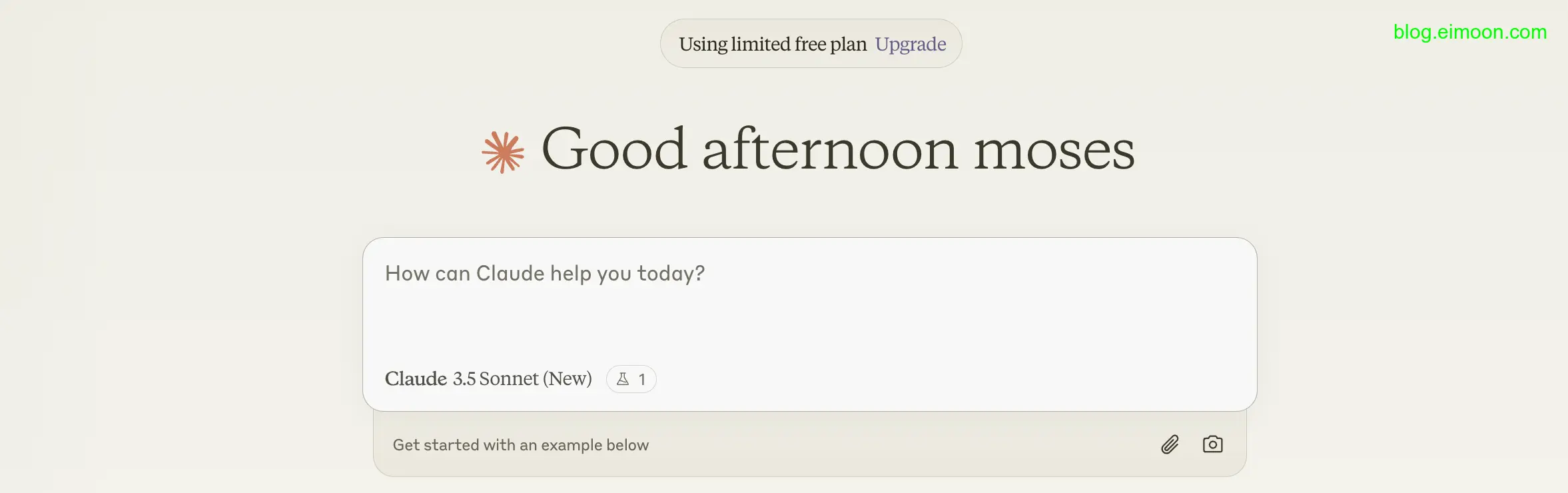Click the 'Good afternoon moses' greeting heading

tap(837, 150)
